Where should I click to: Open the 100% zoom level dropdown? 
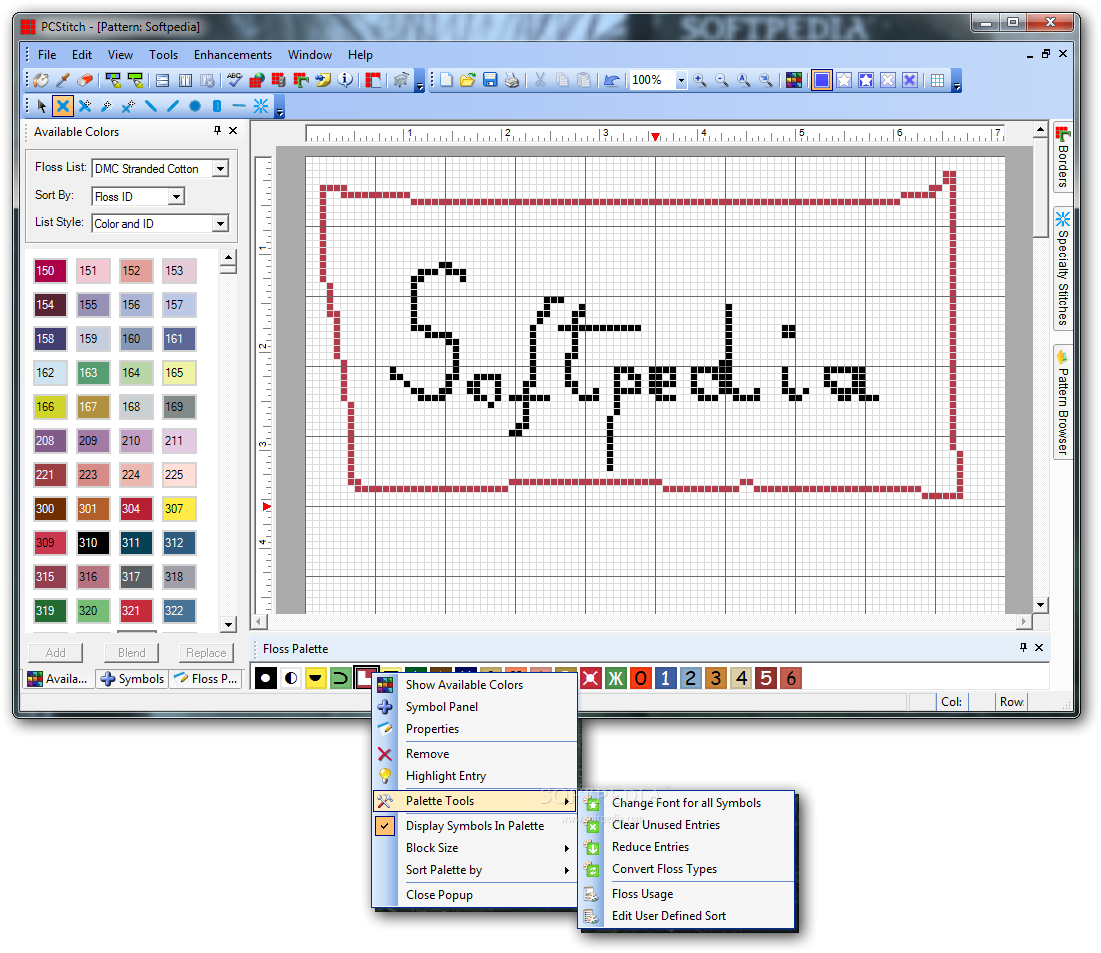(681, 80)
